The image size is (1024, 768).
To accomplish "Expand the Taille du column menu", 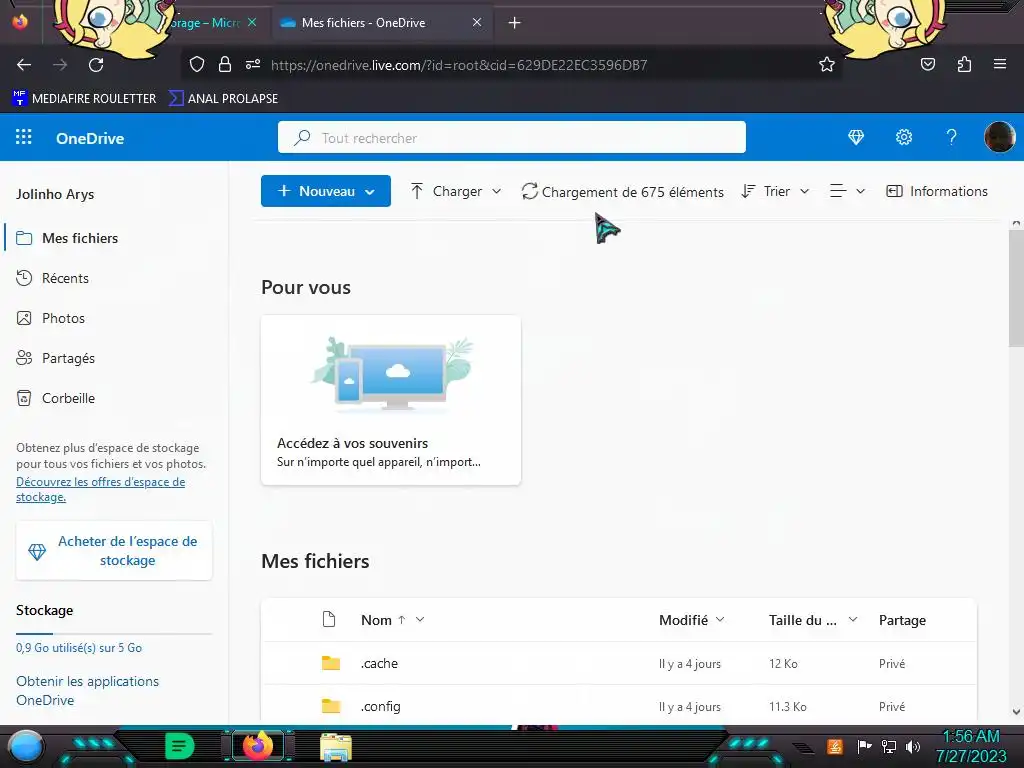I will pos(853,619).
